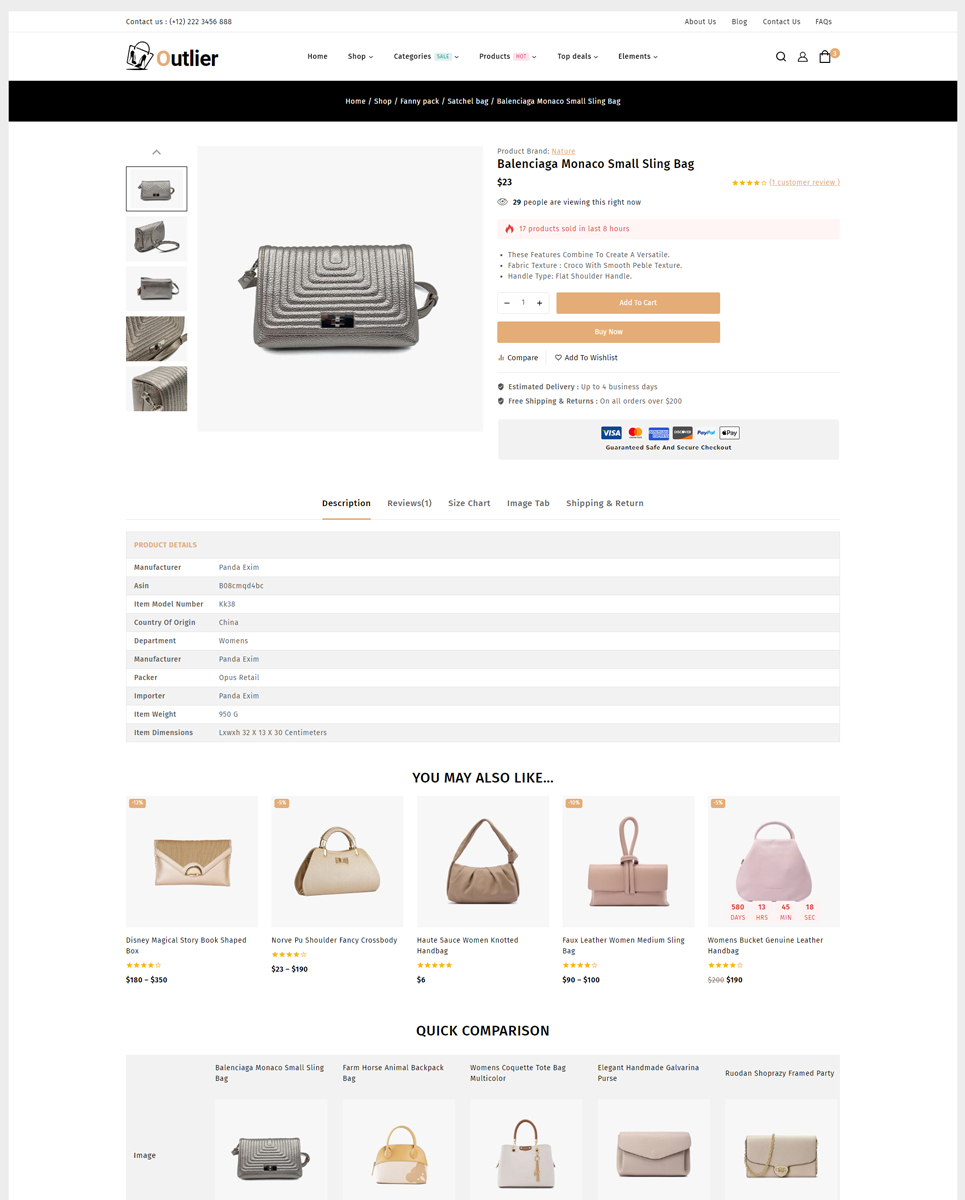Click the Add To Cart button
965x1200 pixels.
pyautogui.click(x=638, y=303)
